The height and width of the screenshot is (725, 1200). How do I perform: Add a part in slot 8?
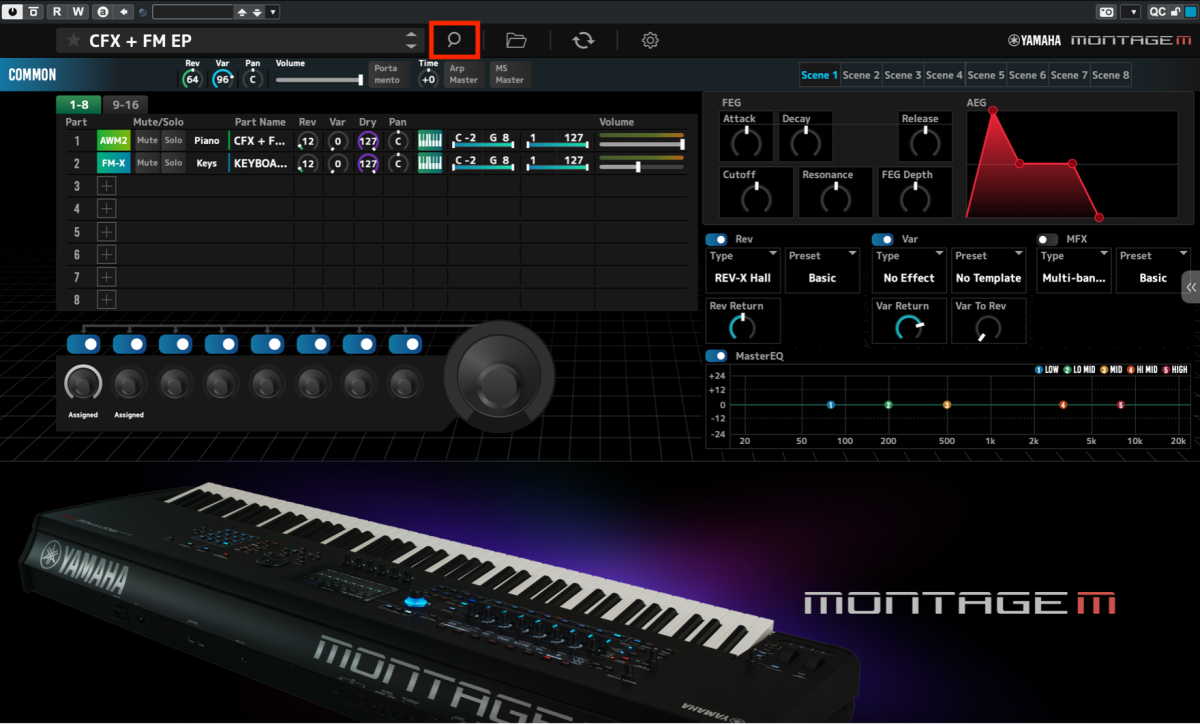[106, 299]
